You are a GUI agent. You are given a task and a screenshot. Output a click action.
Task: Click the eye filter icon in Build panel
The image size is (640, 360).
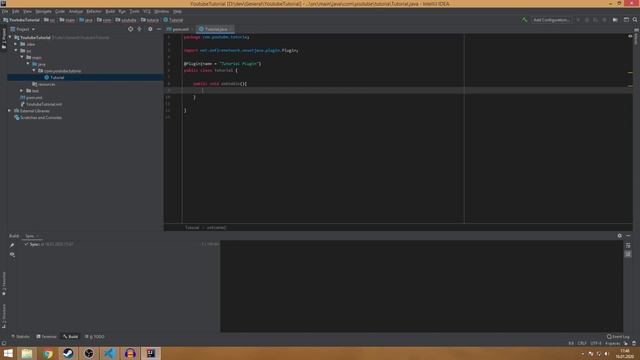pyautogui.click(x=12, y=254)
